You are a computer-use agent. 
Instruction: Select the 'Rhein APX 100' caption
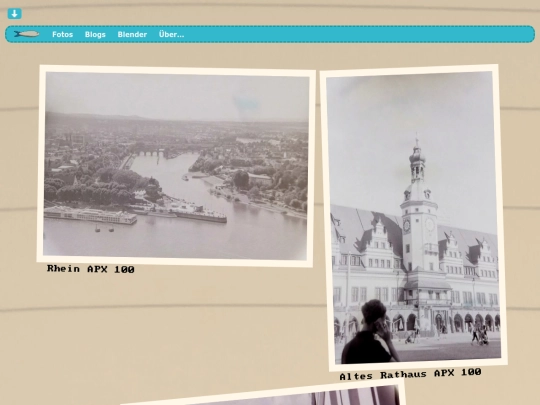tap(91, 269)
